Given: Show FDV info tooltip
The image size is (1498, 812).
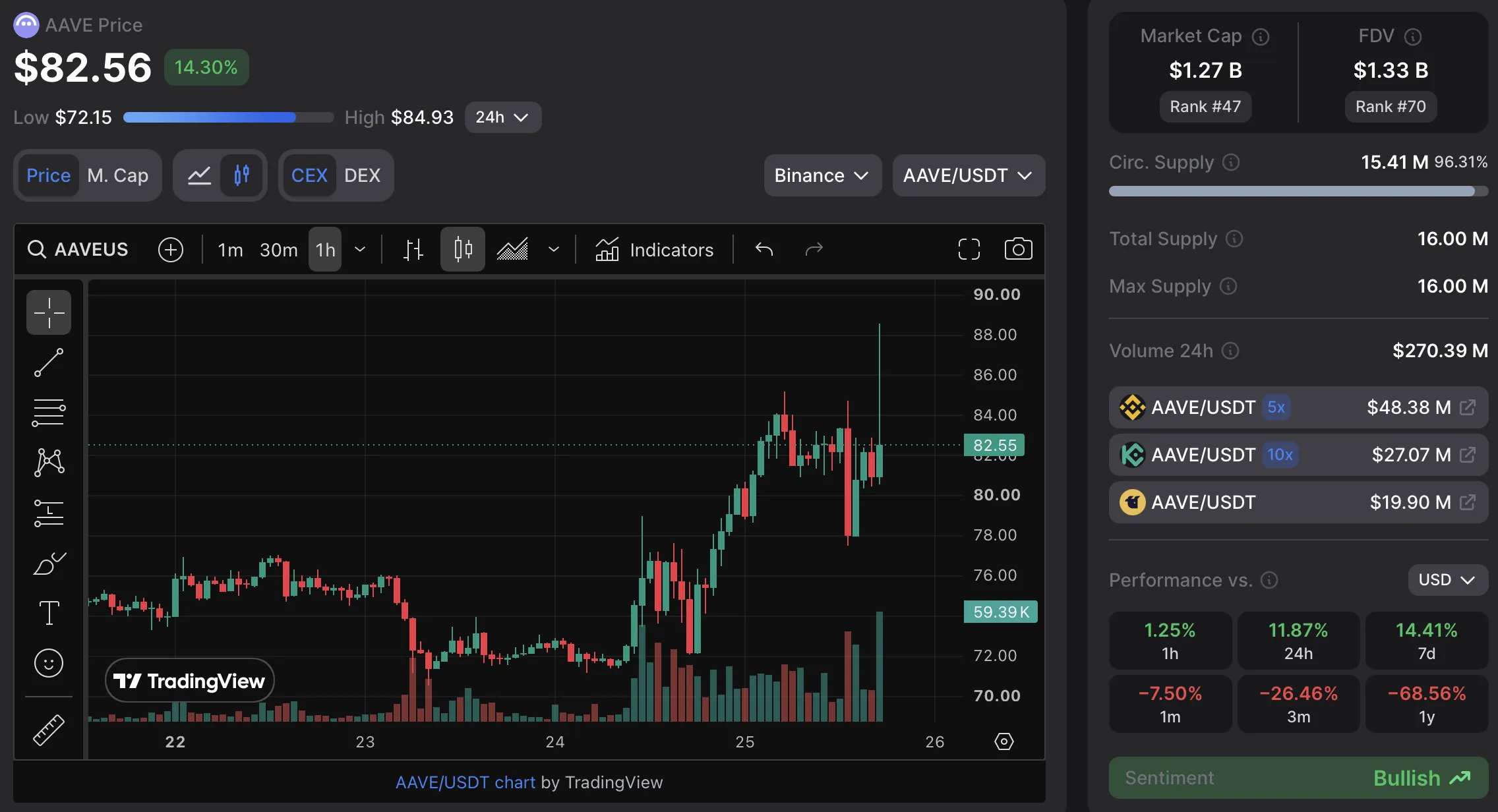Looking at the screenshot, I should [x=1413, y=37].
